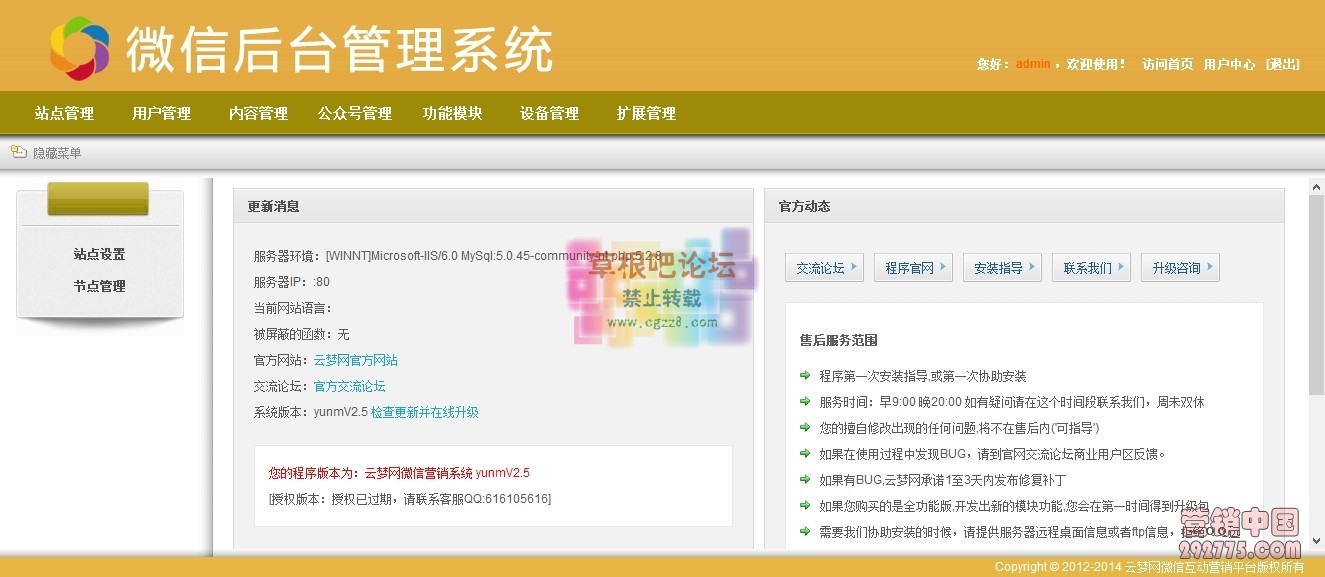Expand the yellow sidebar header panel

(x=99, y=198)
